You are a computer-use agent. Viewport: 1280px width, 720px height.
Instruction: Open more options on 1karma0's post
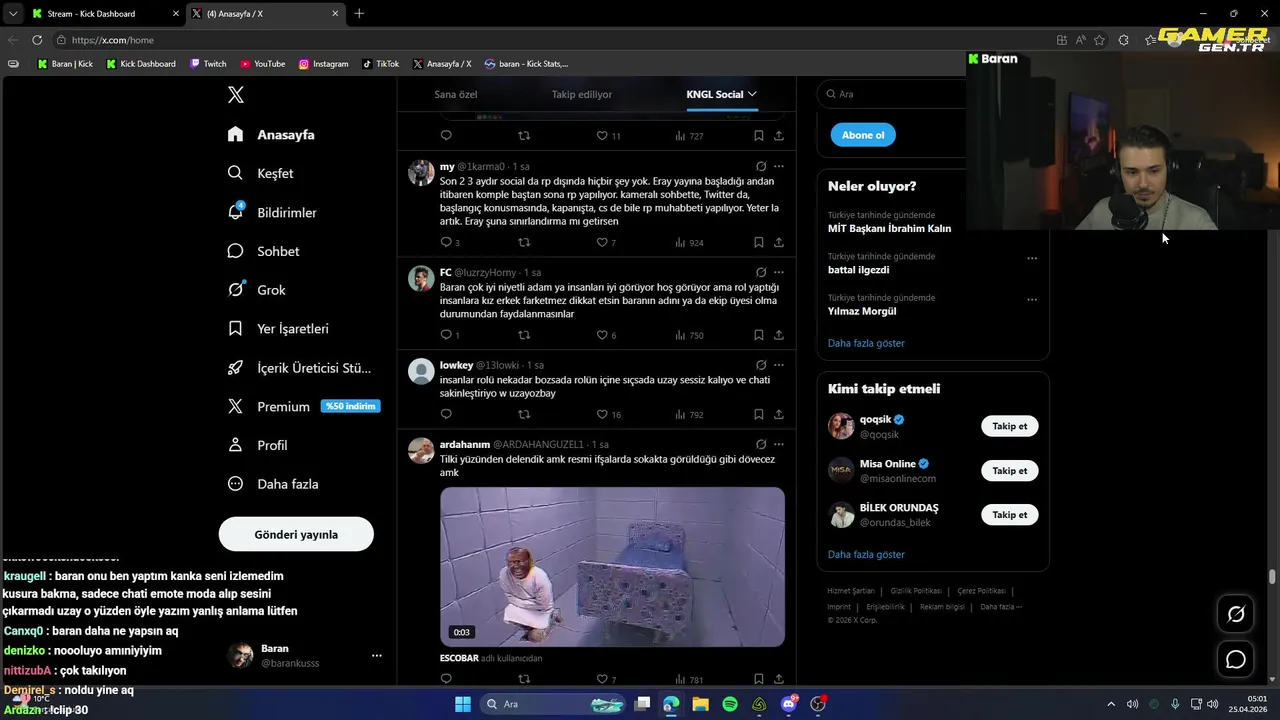[779, 166]
